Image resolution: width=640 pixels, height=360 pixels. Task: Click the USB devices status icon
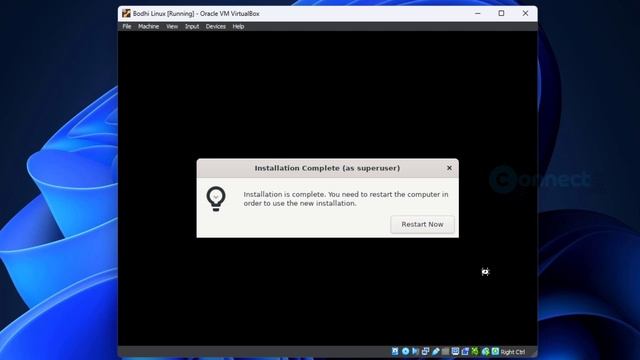coord(436,351)
